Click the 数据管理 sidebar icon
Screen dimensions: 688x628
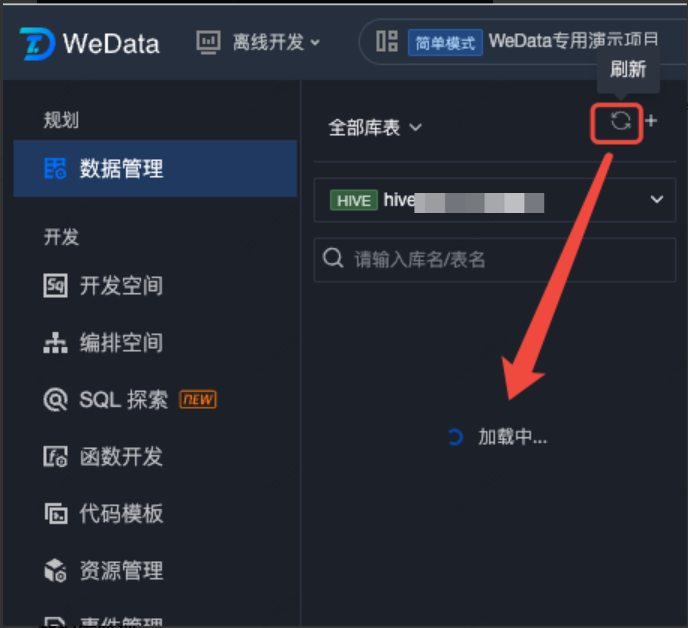coord(55,169)
